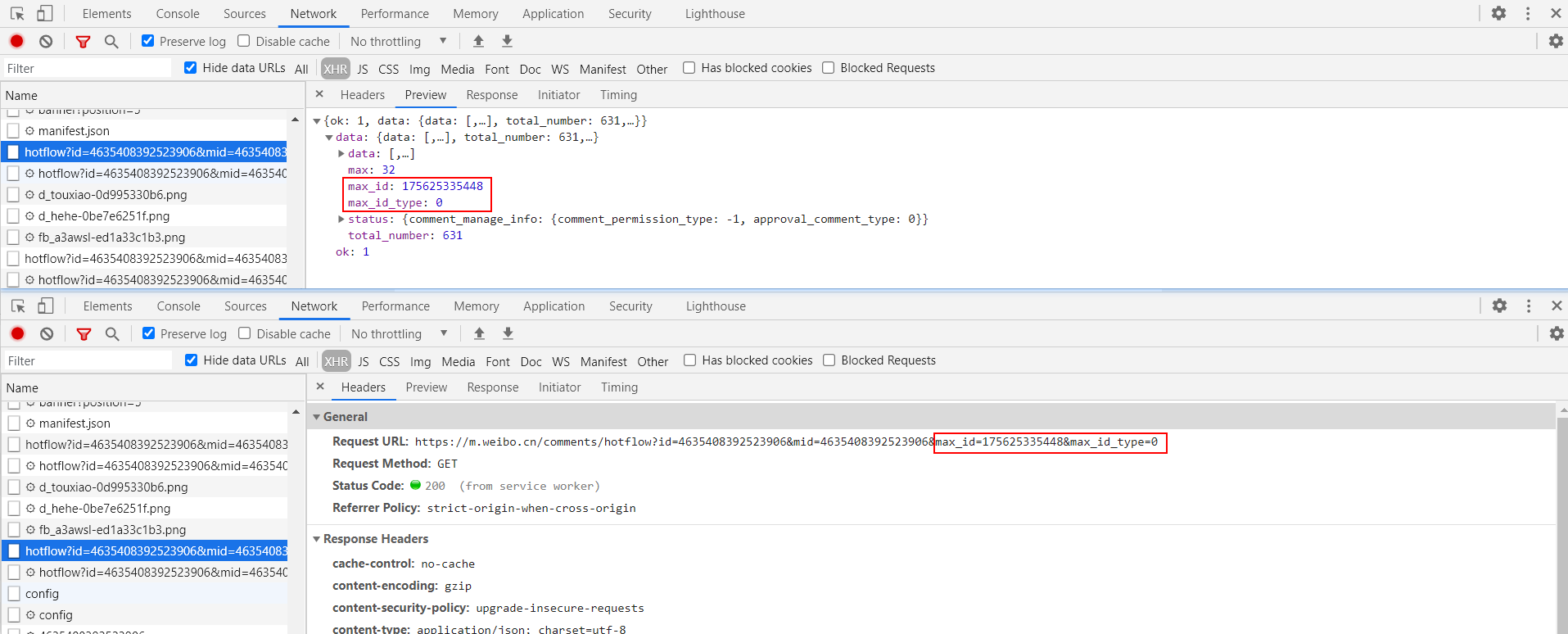Collapse root JSON object in Preview
The width and height of the screenshot is (1568, 634).
pyautogui.click(x=317, y=121)
